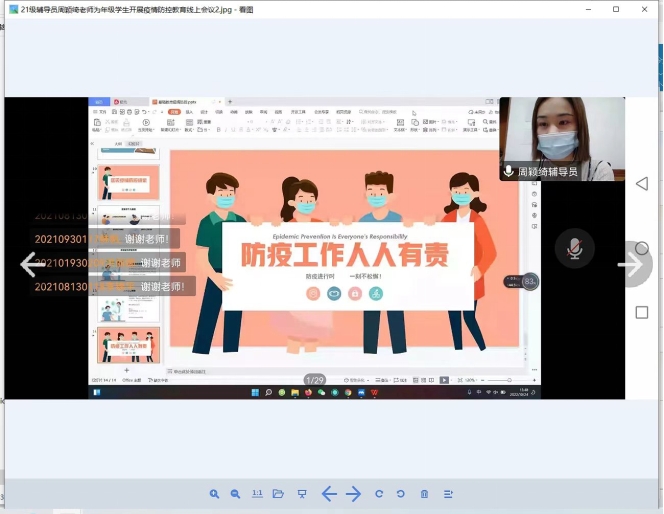Screen dimensions: 664x514
Task: Open the more options list icon
Action: 448,494
